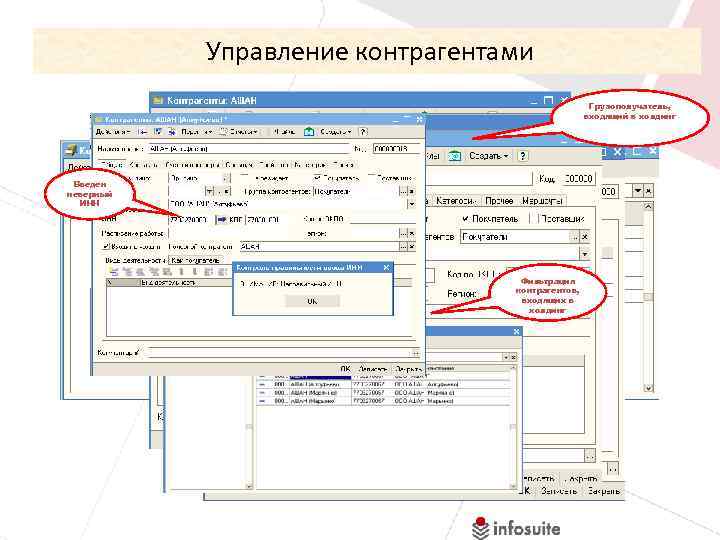Click the help question icon in front toolbar
Image resolution: width=720 pixels, height=540 pixels.
pos(363,132)
